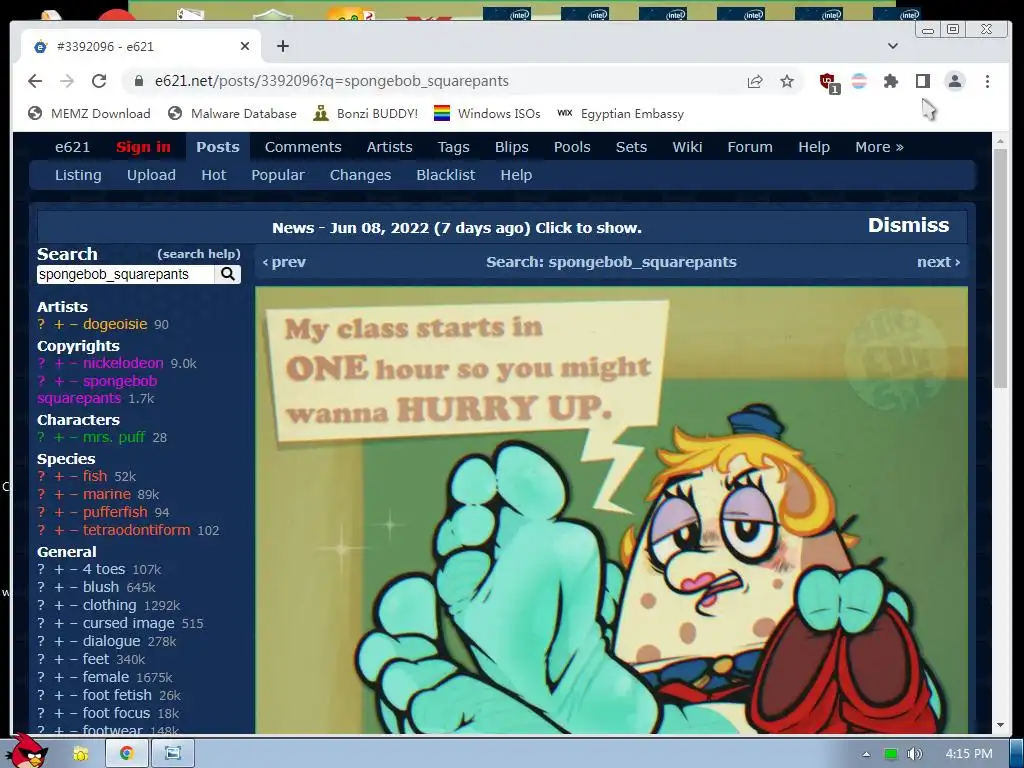The width and height of the screenshot is (1024, 768).
Task: Open the Listing submenu item
Action: [78, 175]
